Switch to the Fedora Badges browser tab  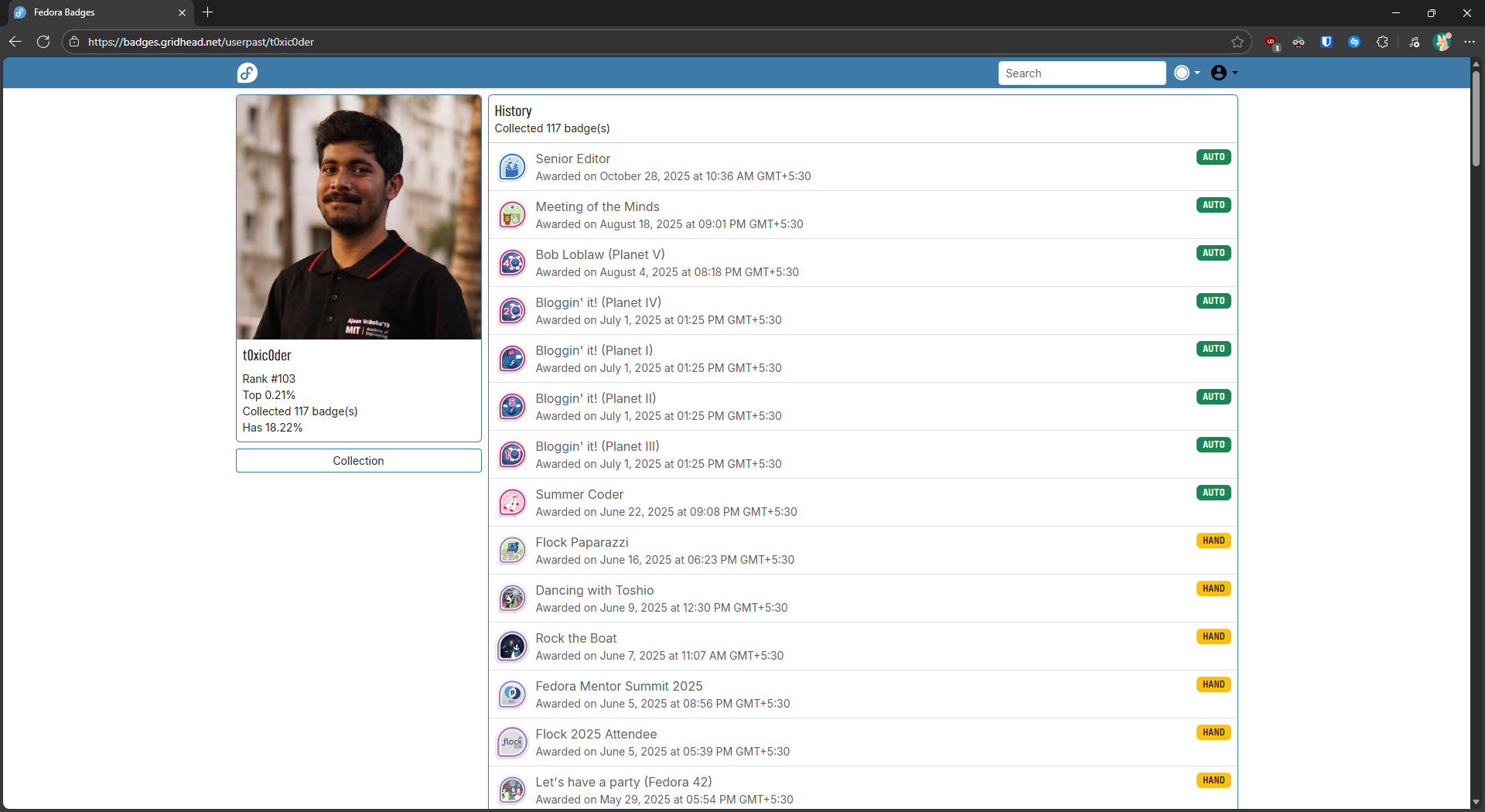click(x=93, y=12)
